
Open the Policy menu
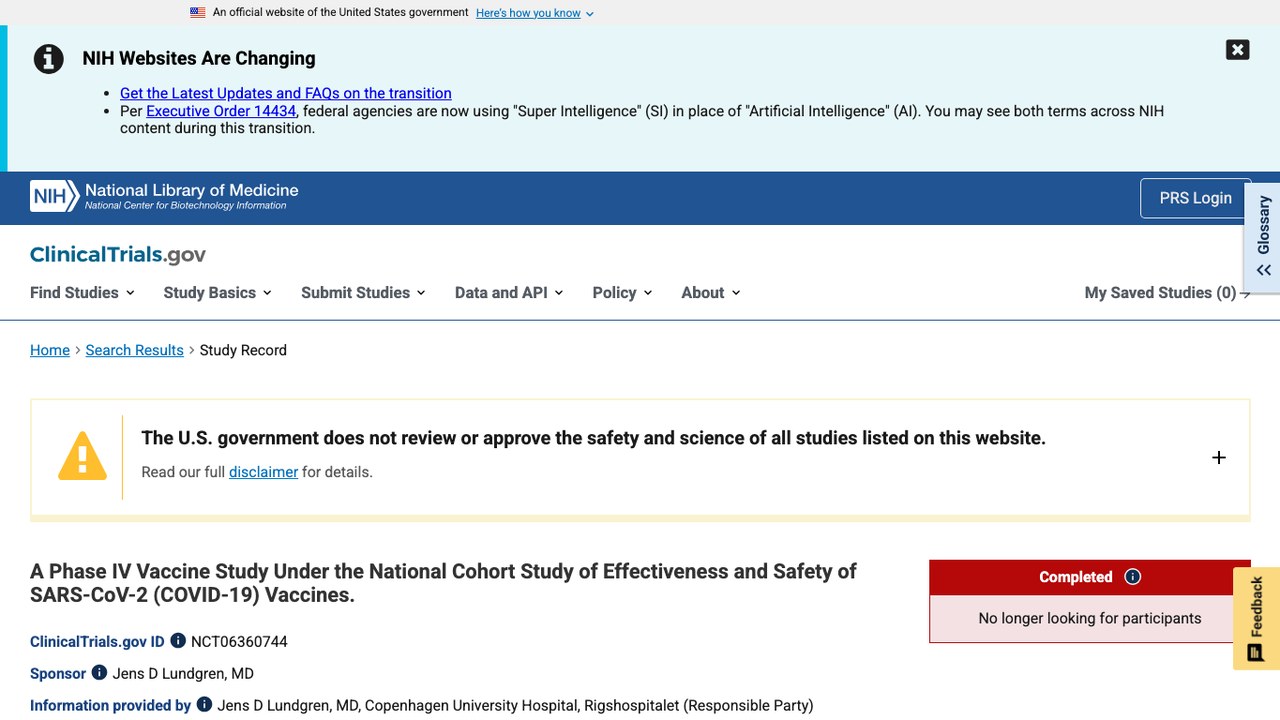(x=622, y=293)
